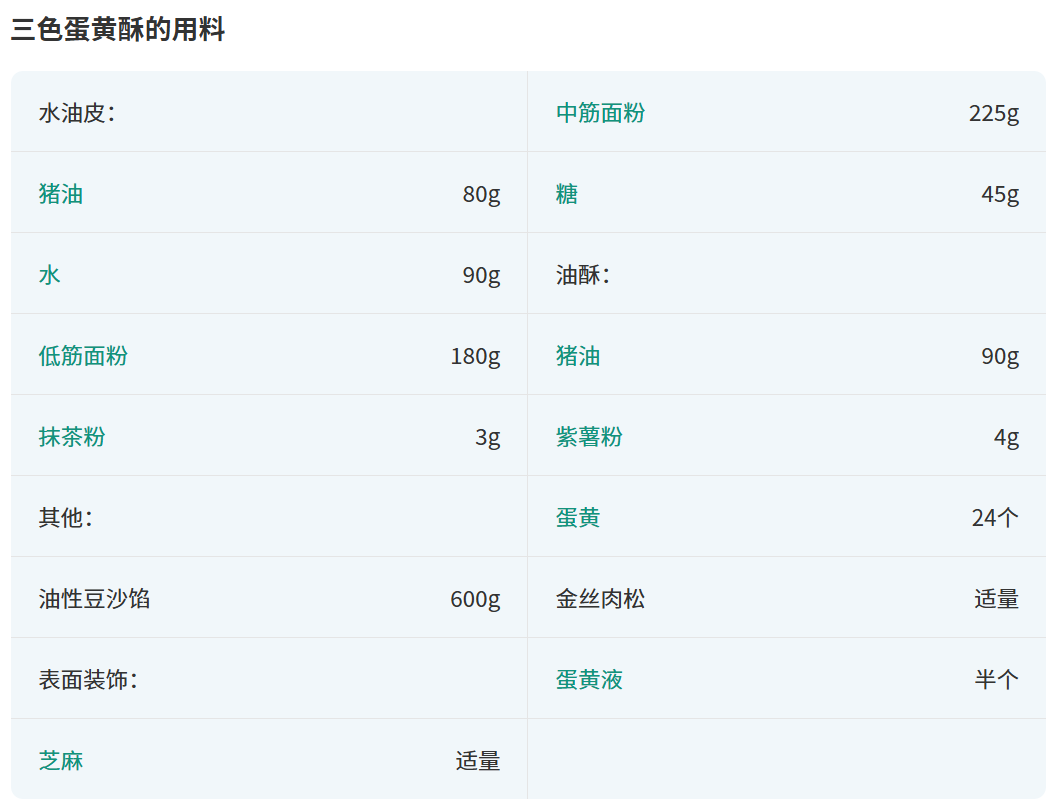1056x810 pixels.
Task: Click the 表面装饰 section label
Action: pyautogui.click(x=87, y=680)
